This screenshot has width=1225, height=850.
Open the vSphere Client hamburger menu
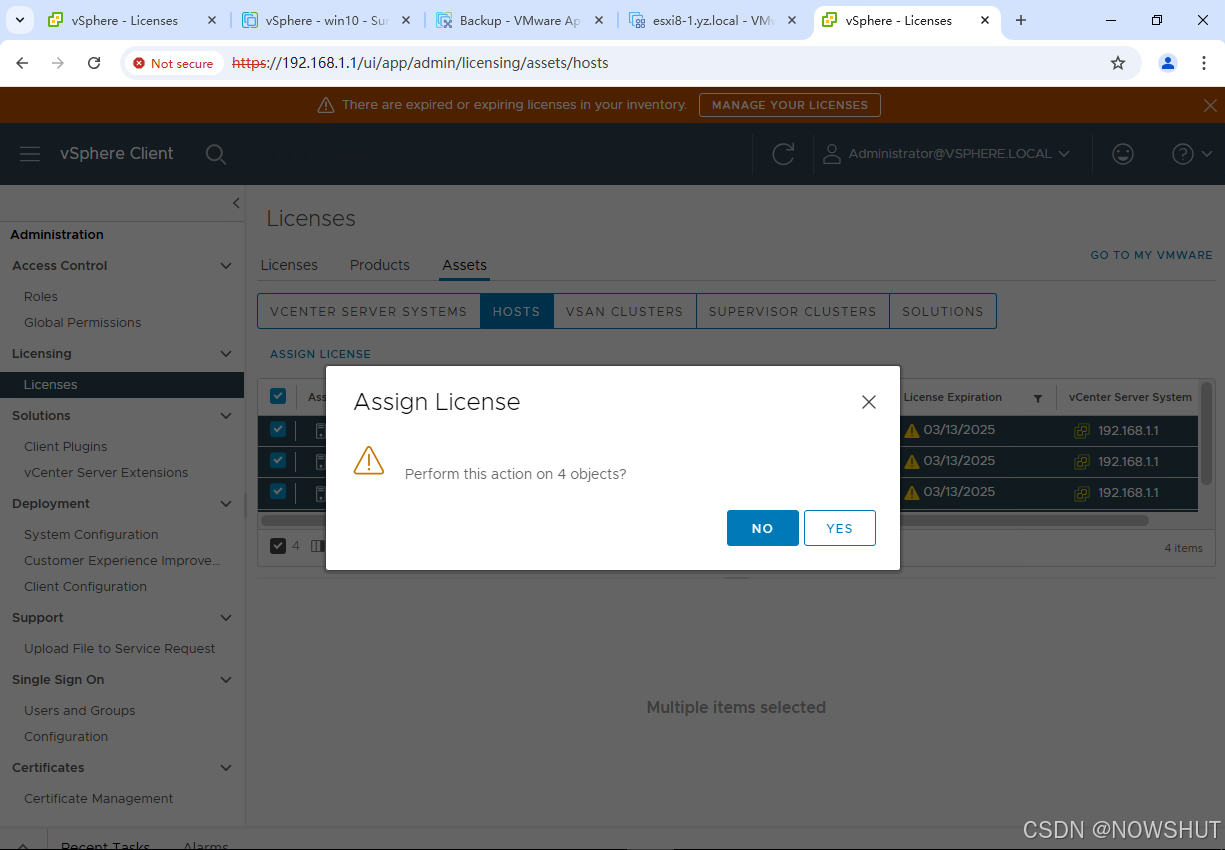(x=30, y=154)
